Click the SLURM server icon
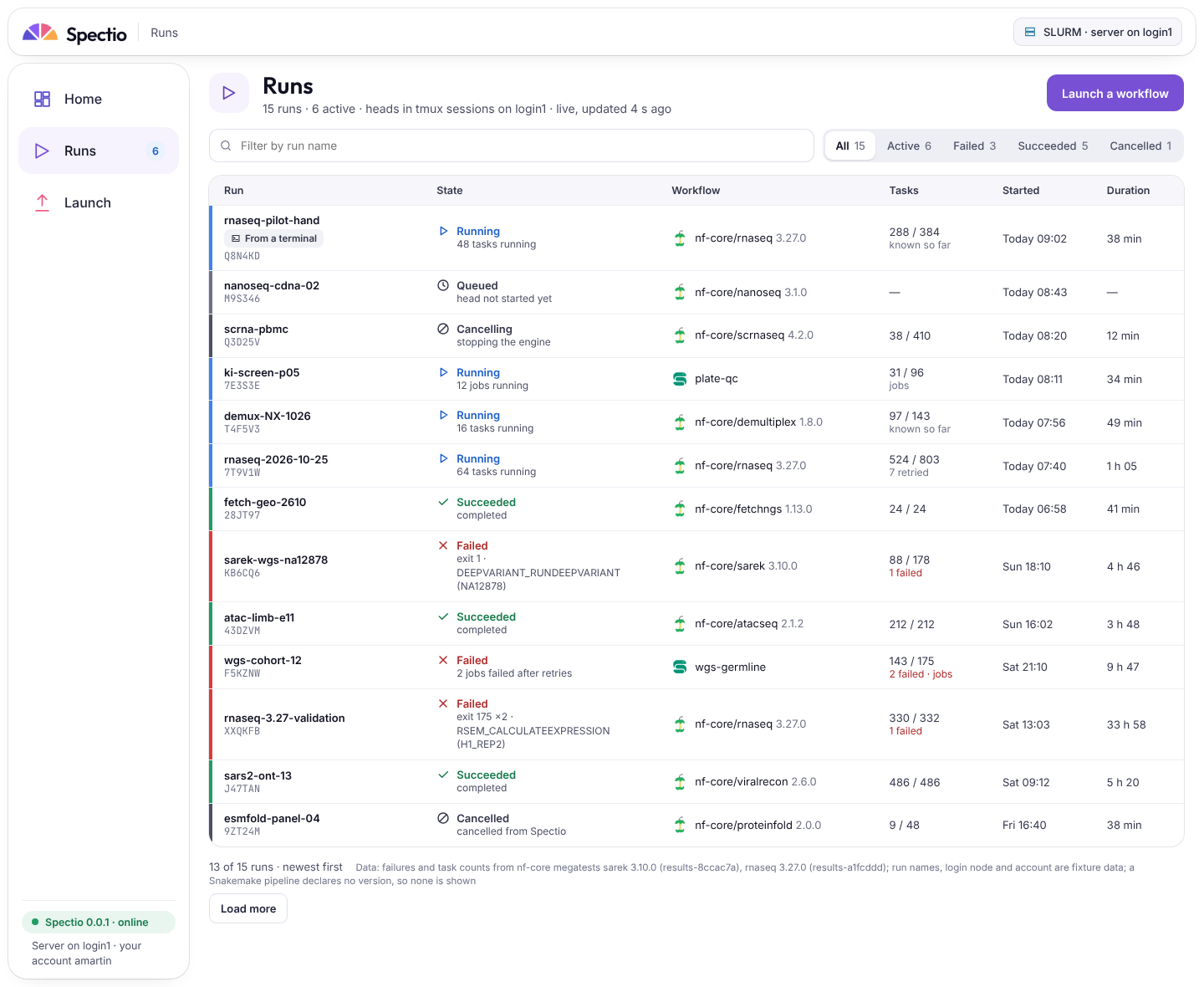The image size is (1204, 987). click(1030, 32)
